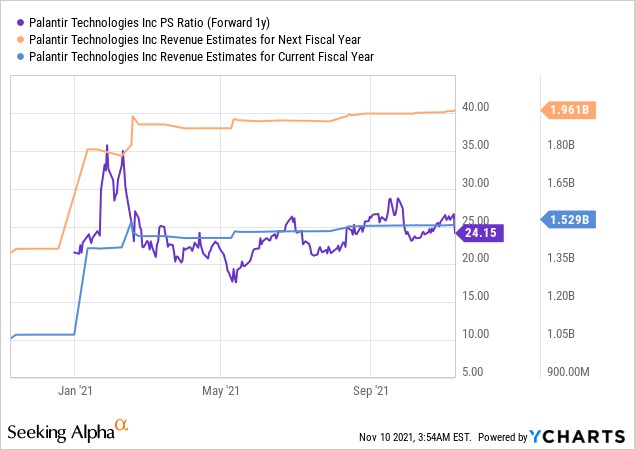Click the Nov 10 2021 timestamp text

click(x=415, y=437)
